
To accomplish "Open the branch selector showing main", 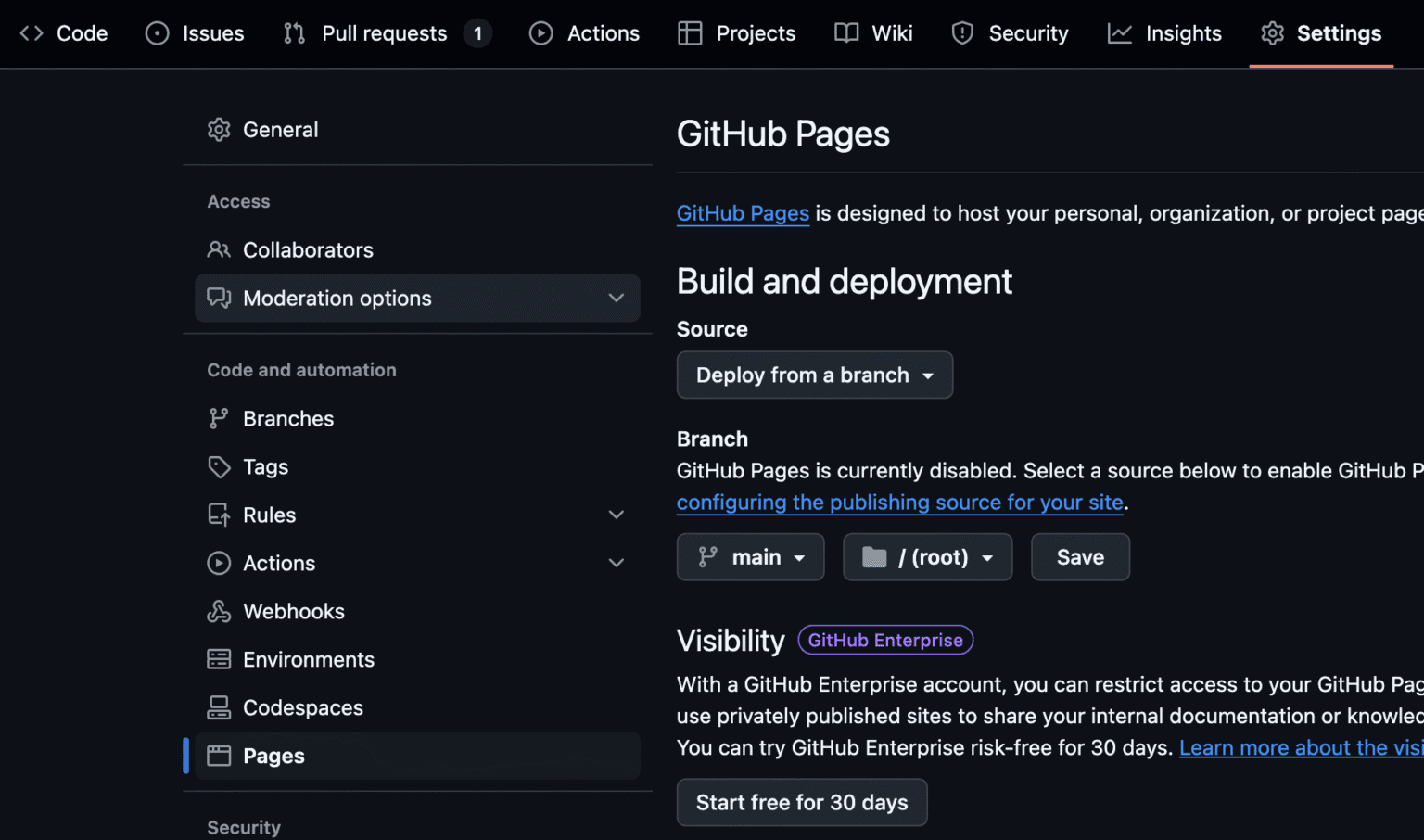I will (x=750, y=556).
